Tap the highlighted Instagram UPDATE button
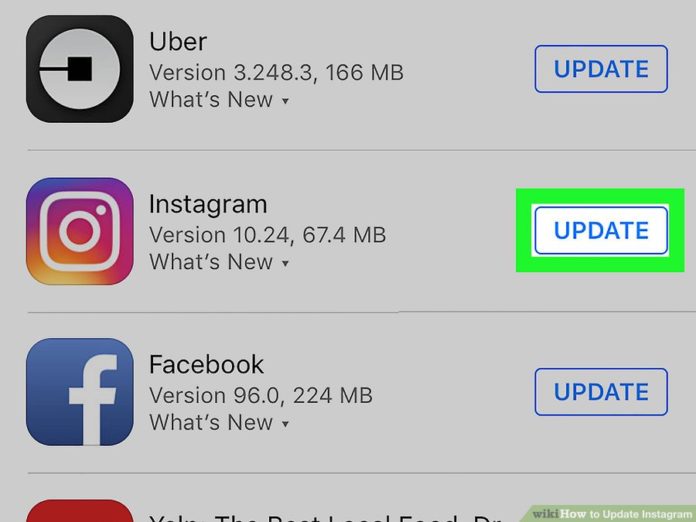 click(x=601, y=230)
